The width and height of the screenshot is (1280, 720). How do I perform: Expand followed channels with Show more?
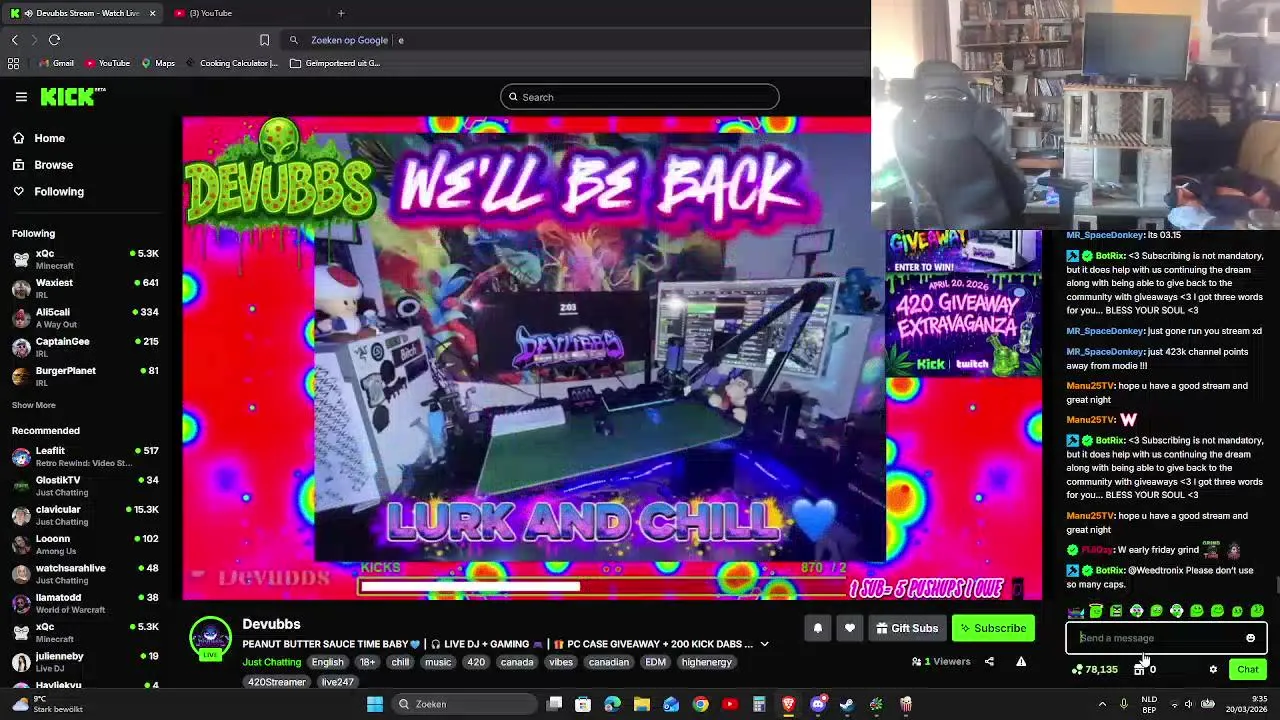(x=33, y=405)
